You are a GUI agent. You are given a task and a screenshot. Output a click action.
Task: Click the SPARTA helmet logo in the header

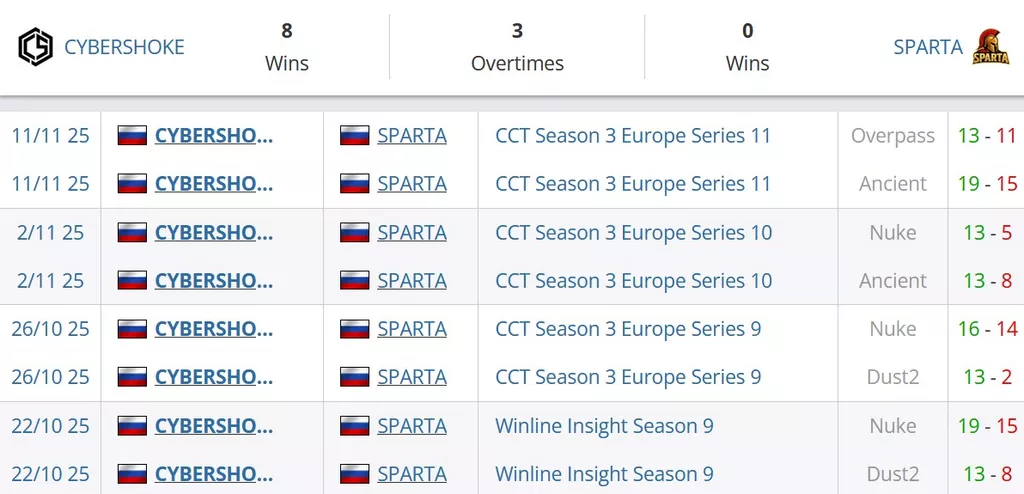(991, 47)
